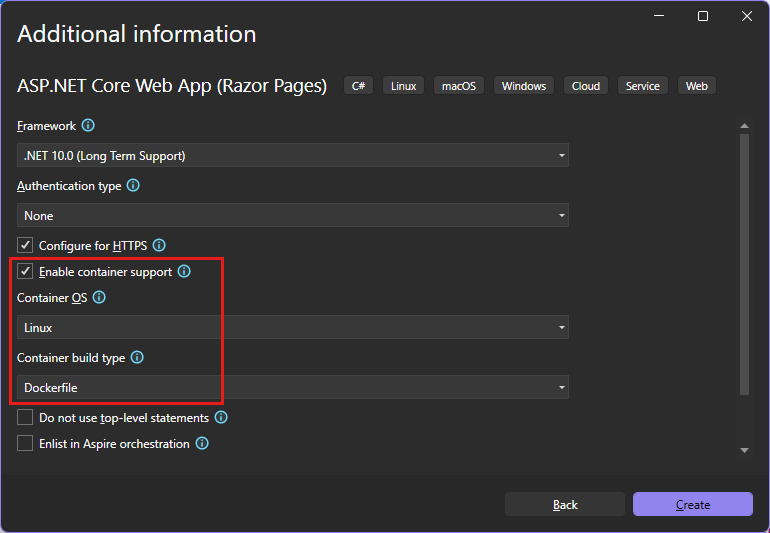Screen dimensions: 770x533
Task: Click the scrollbar down arrow
Action: 744,450
